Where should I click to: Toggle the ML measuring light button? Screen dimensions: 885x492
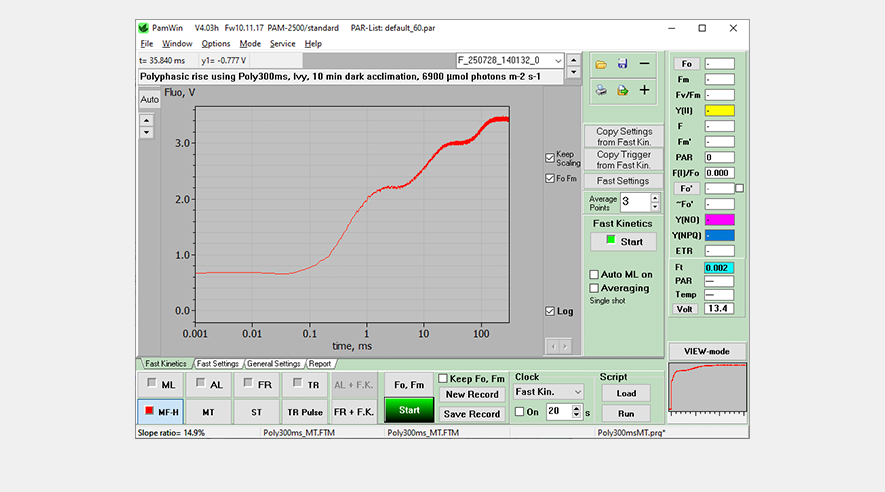[161, 385]
